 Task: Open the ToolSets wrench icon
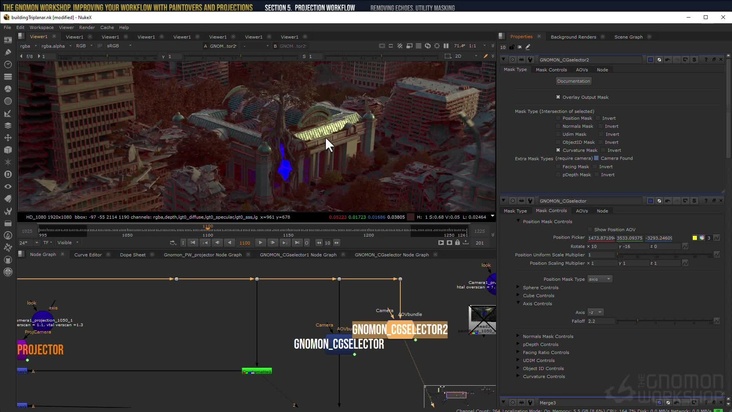click(8, 211)
